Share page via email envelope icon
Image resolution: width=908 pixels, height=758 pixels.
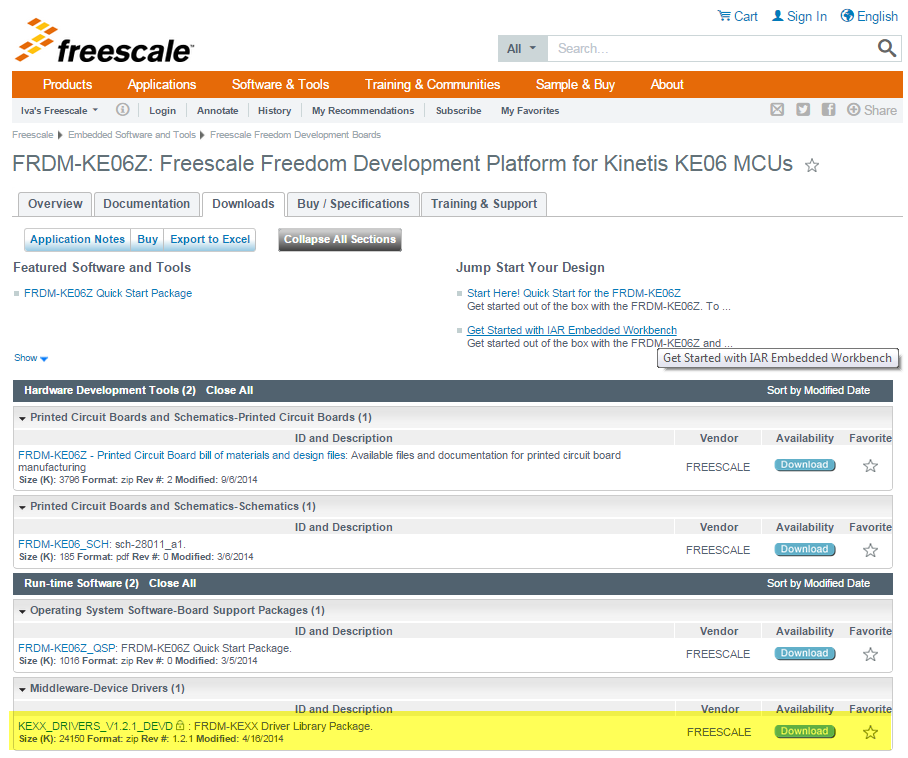pyautogui.click(x=777, y=110)
